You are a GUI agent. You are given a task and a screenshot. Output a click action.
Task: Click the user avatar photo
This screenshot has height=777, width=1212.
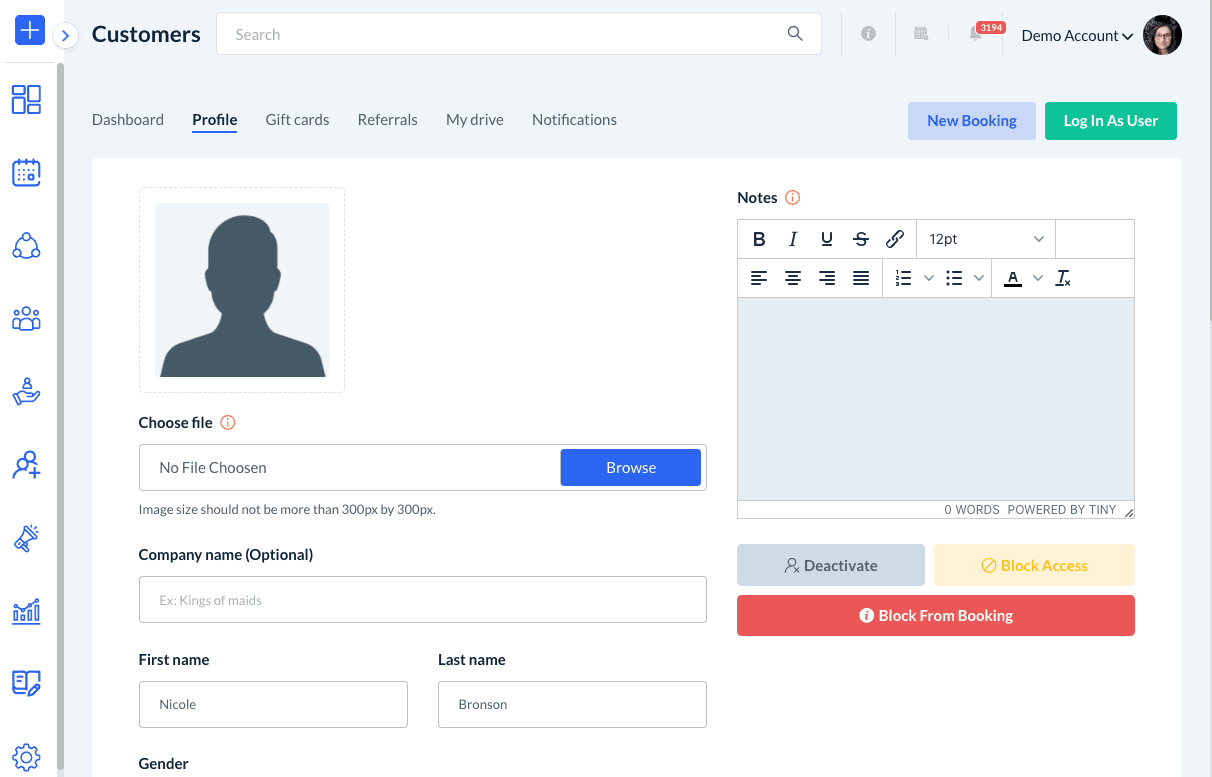click(1162, 35)
